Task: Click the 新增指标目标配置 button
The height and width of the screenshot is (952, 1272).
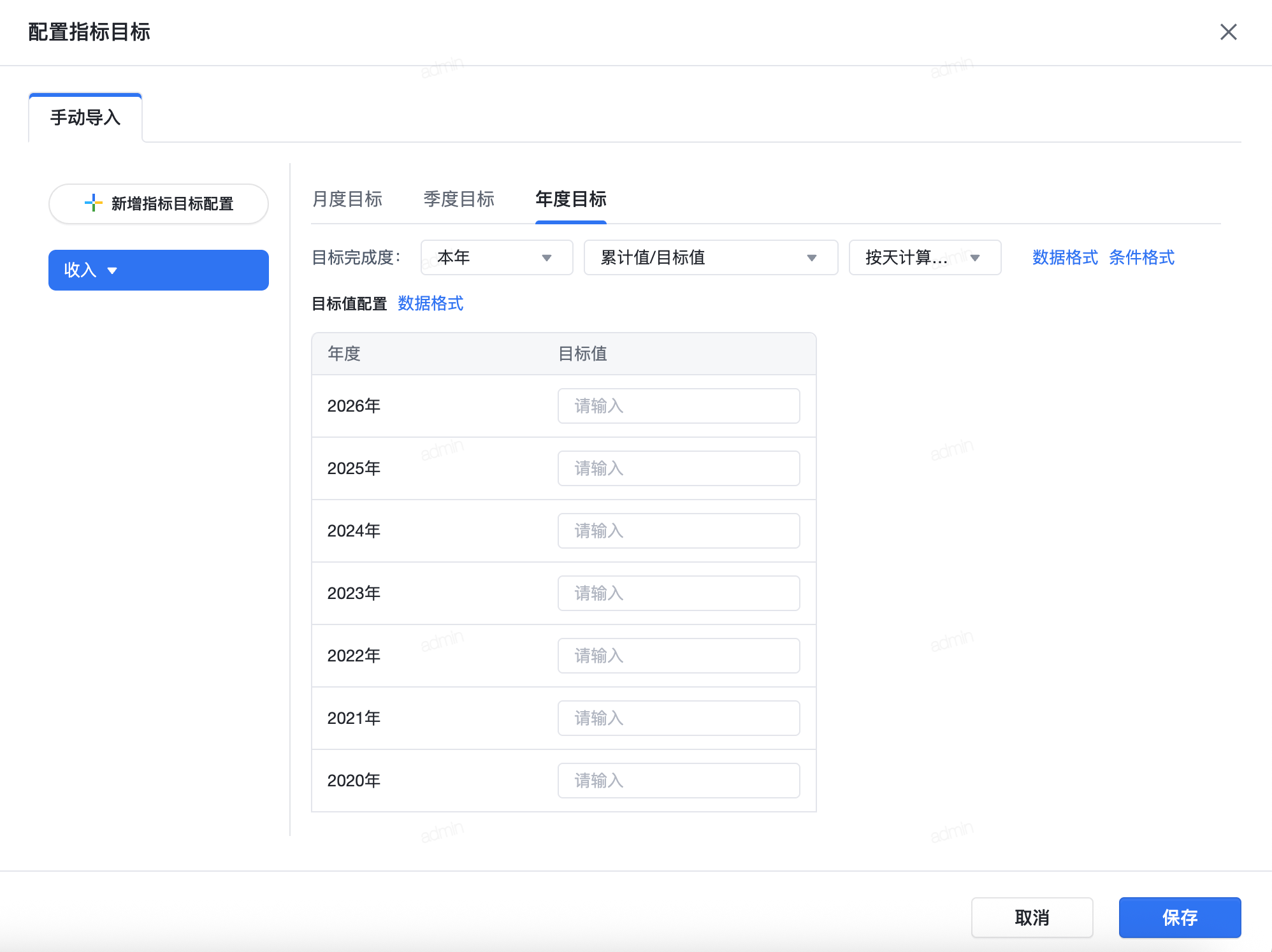Action: tap(159, 204)
